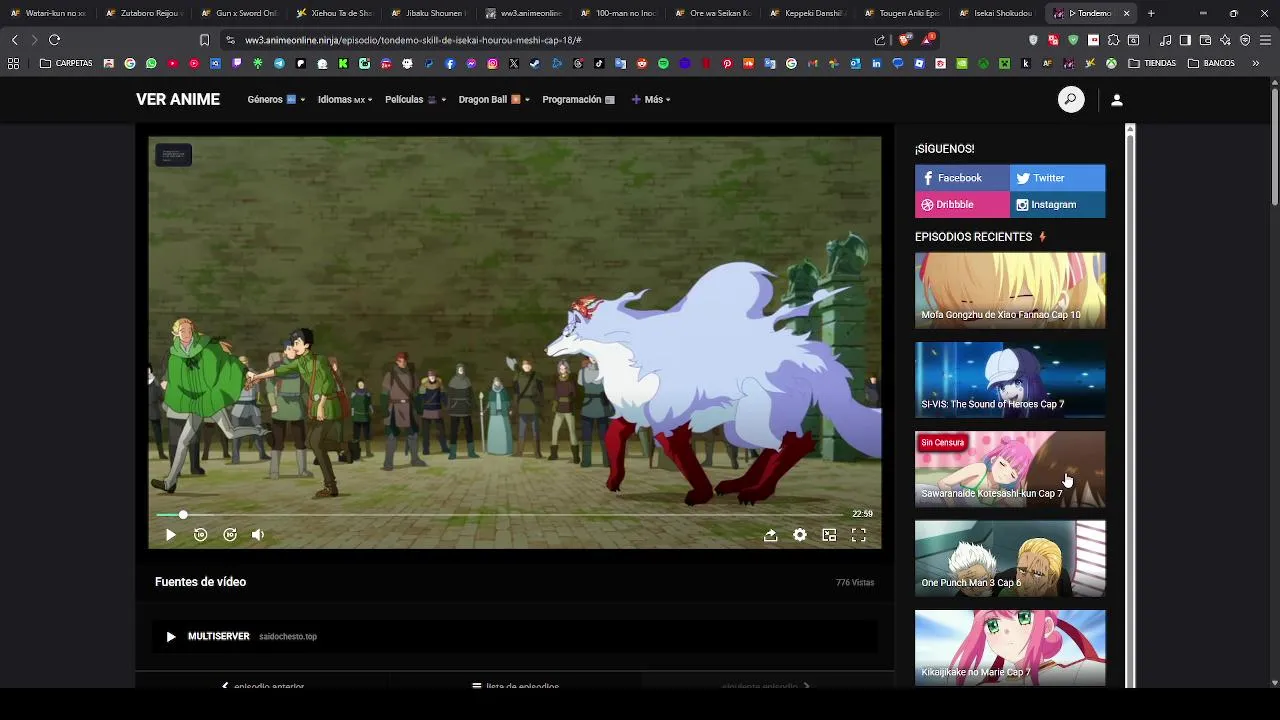1280x720 pixels.
Task: Open media control music note icon
Action: click(1165, 40)
